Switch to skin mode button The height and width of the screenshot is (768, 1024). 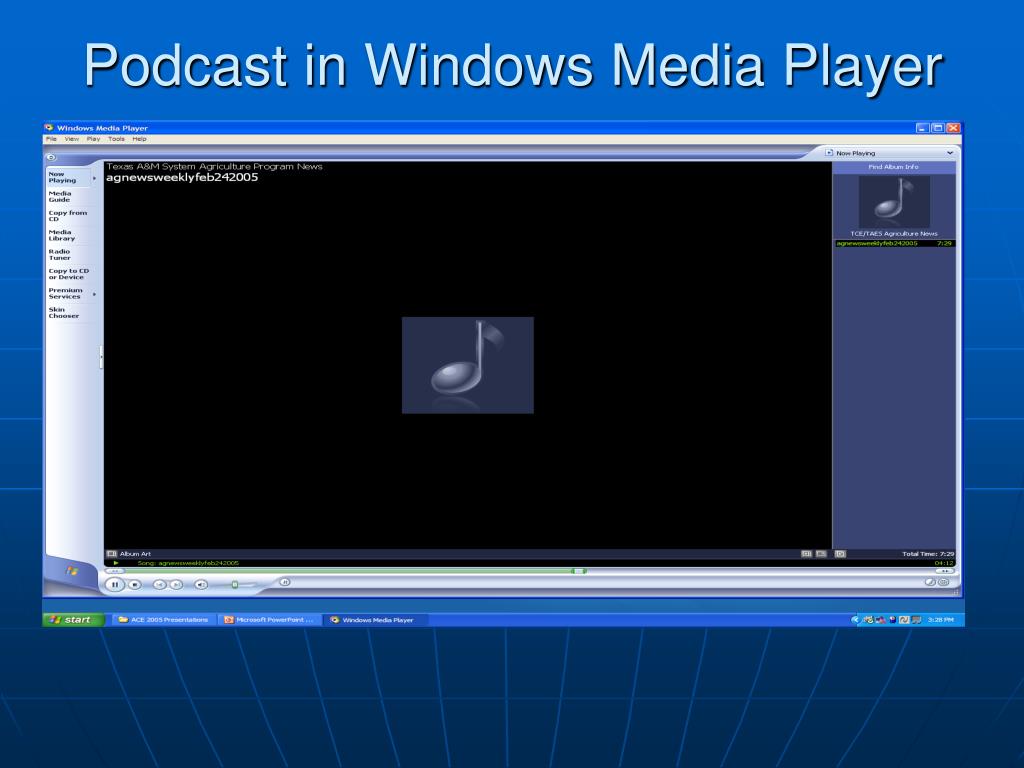point(944,582)
